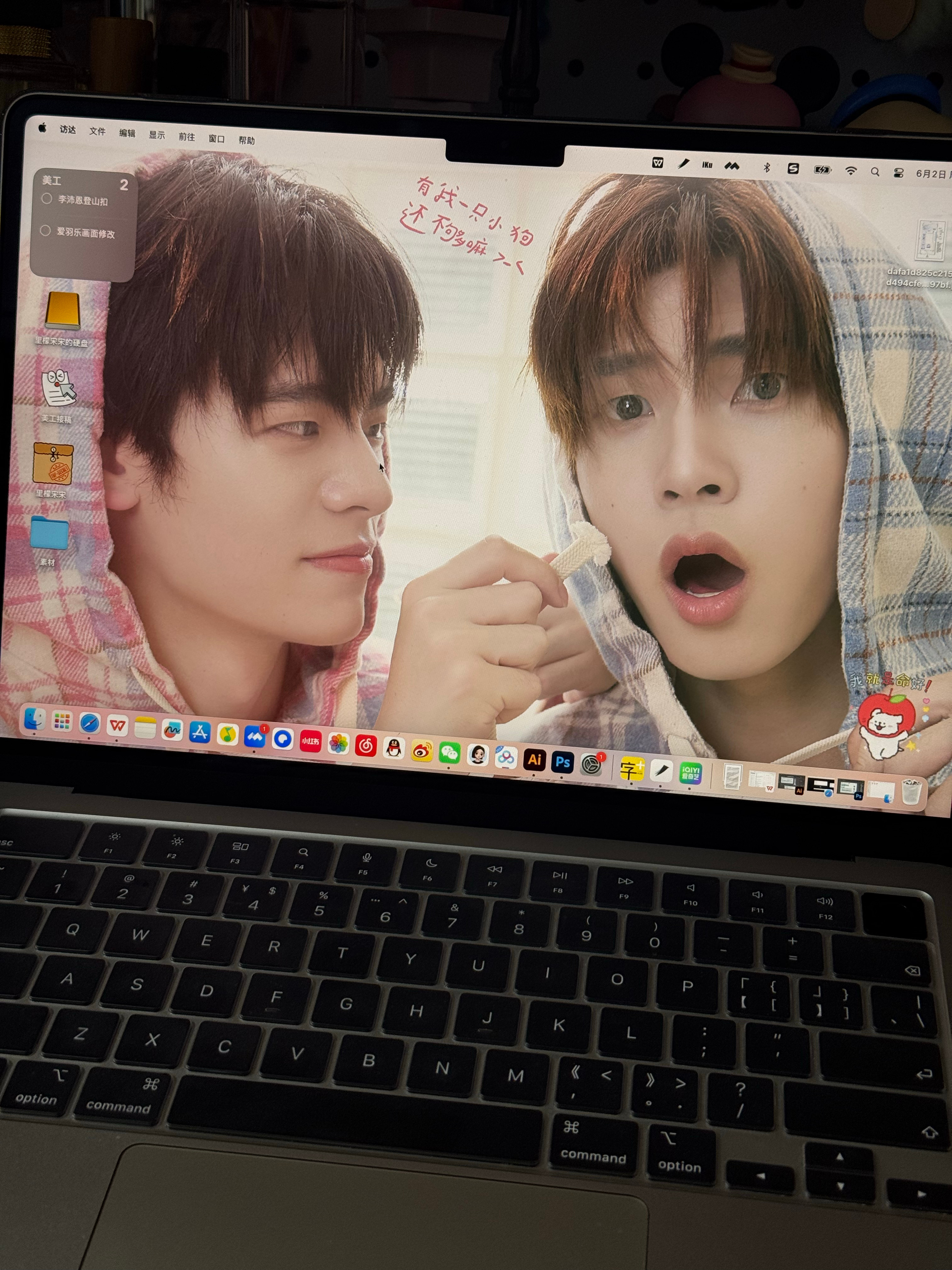
Task: Open Launchpad in the dock
Action: (x=62, y=721)
